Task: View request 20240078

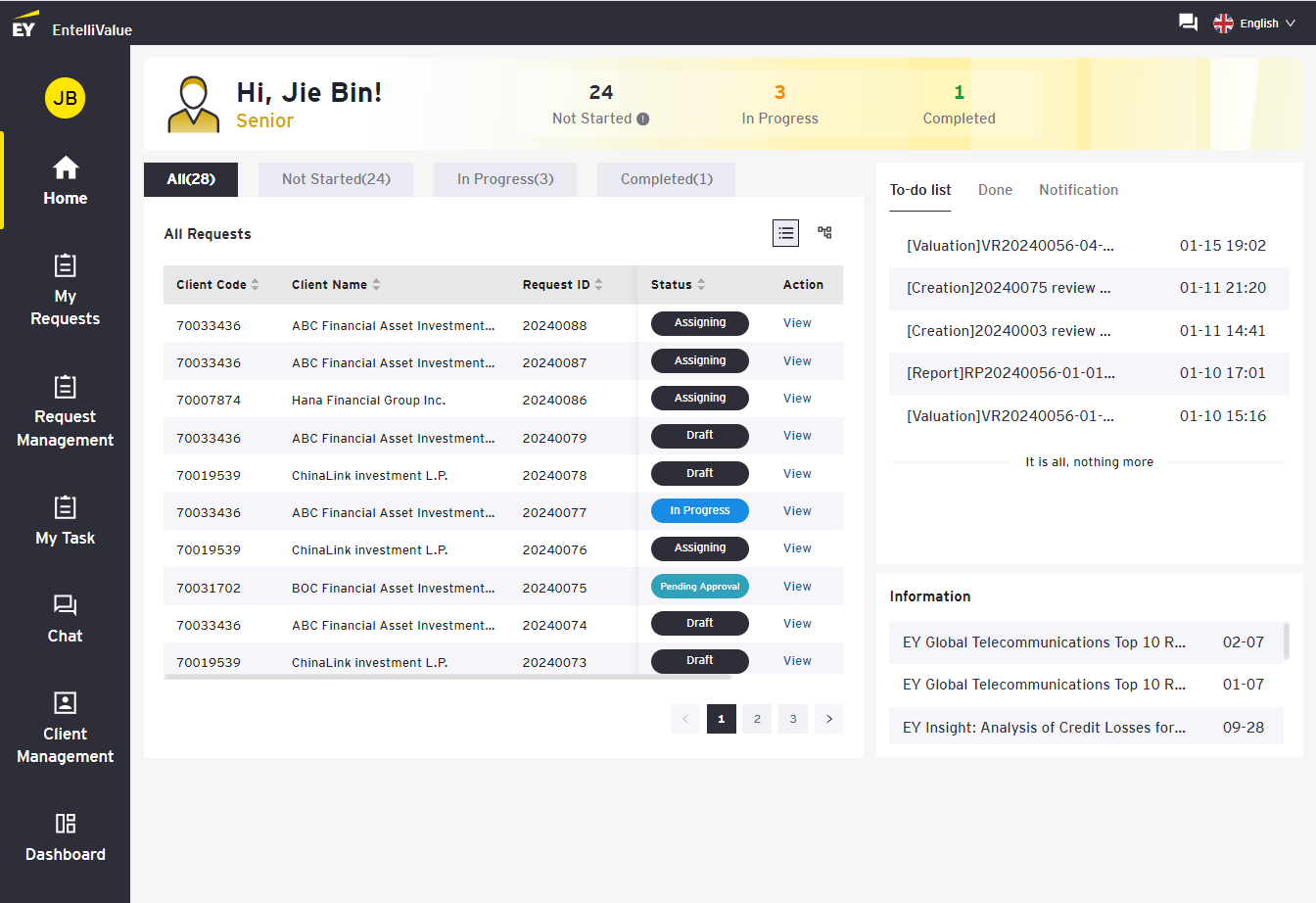Action: [797, 474]
